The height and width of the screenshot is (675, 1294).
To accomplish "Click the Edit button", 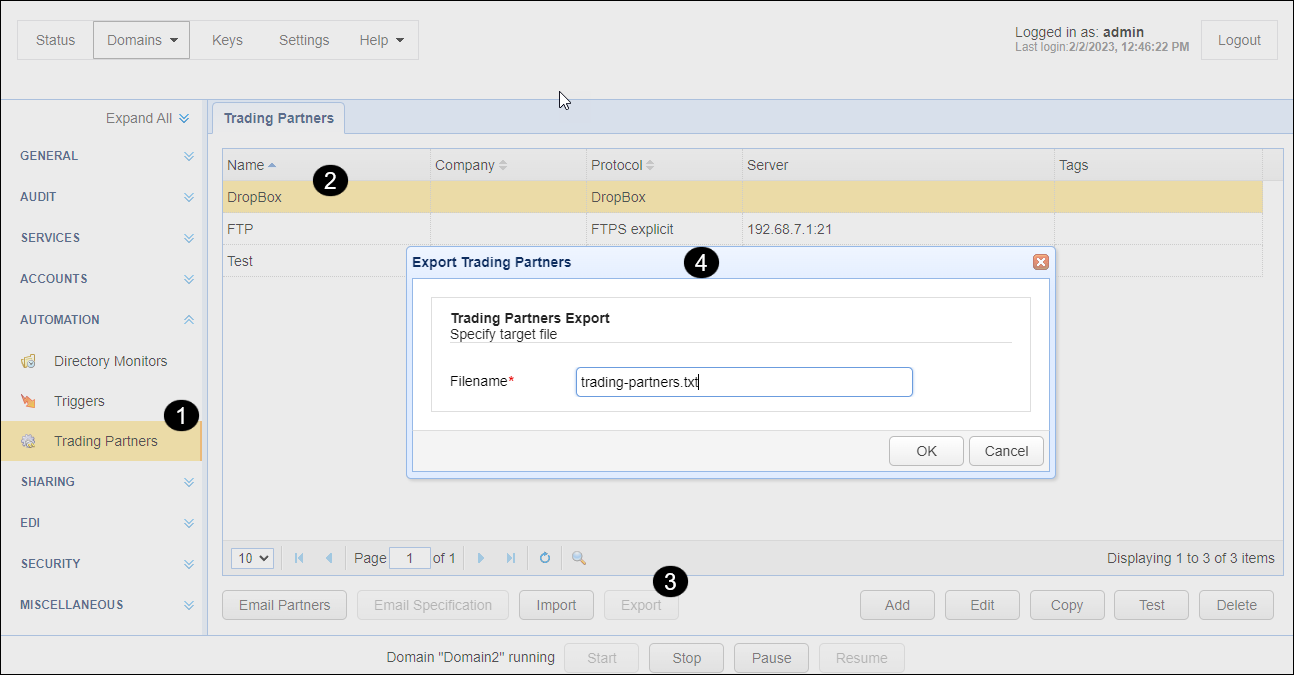I will pyautogui.click(x=982, y=605).
